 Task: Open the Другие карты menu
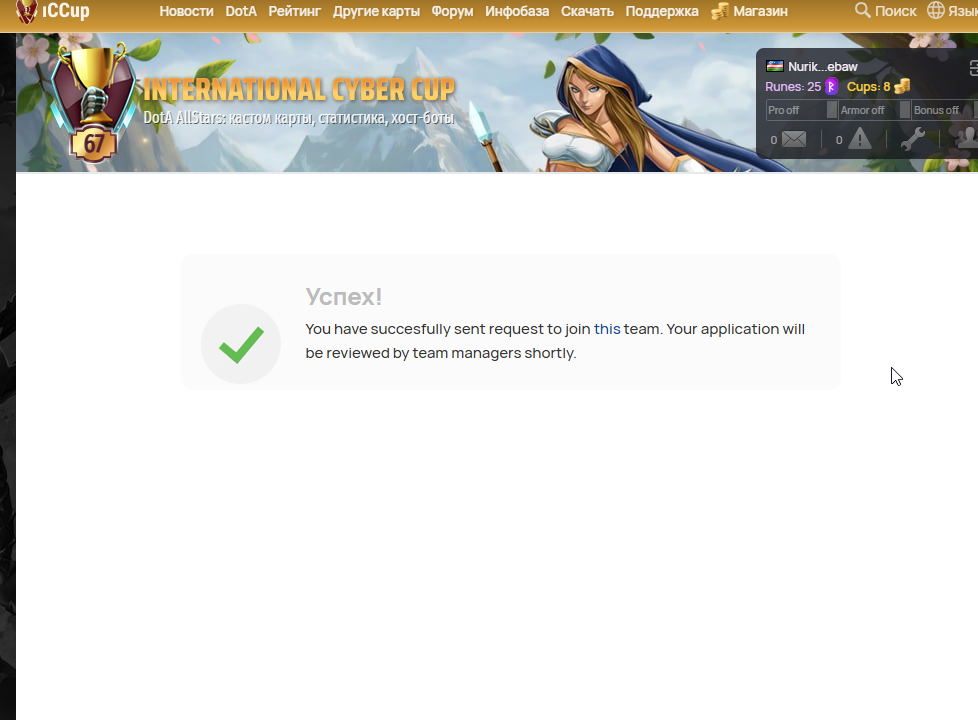coord(376,11)
